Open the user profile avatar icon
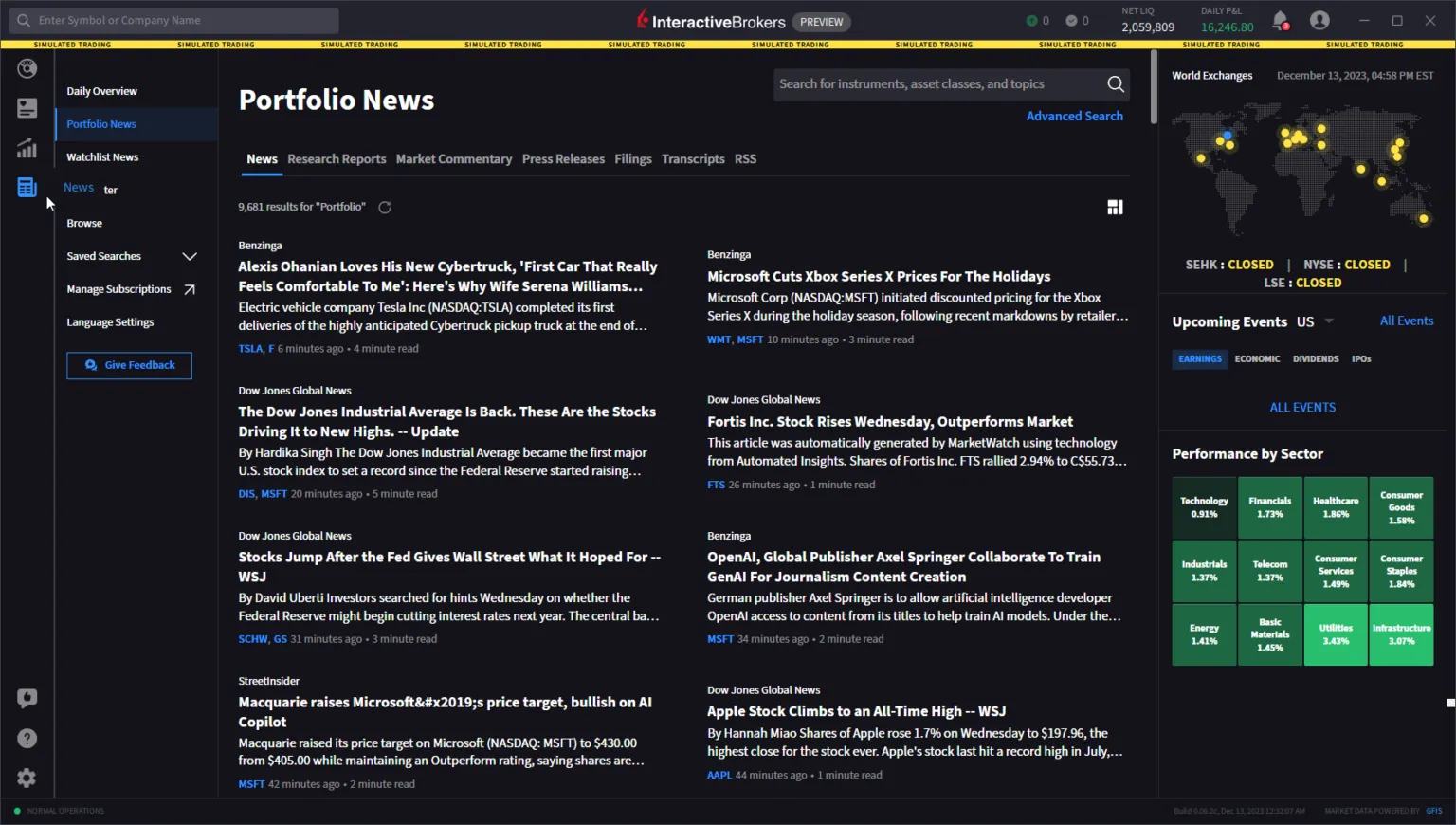 click(1319, 20)
